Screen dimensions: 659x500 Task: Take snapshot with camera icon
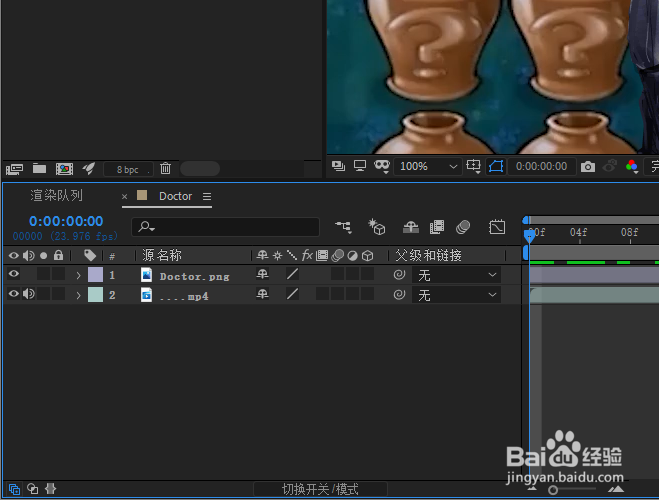pyautogui.click(x=588, y=167)
